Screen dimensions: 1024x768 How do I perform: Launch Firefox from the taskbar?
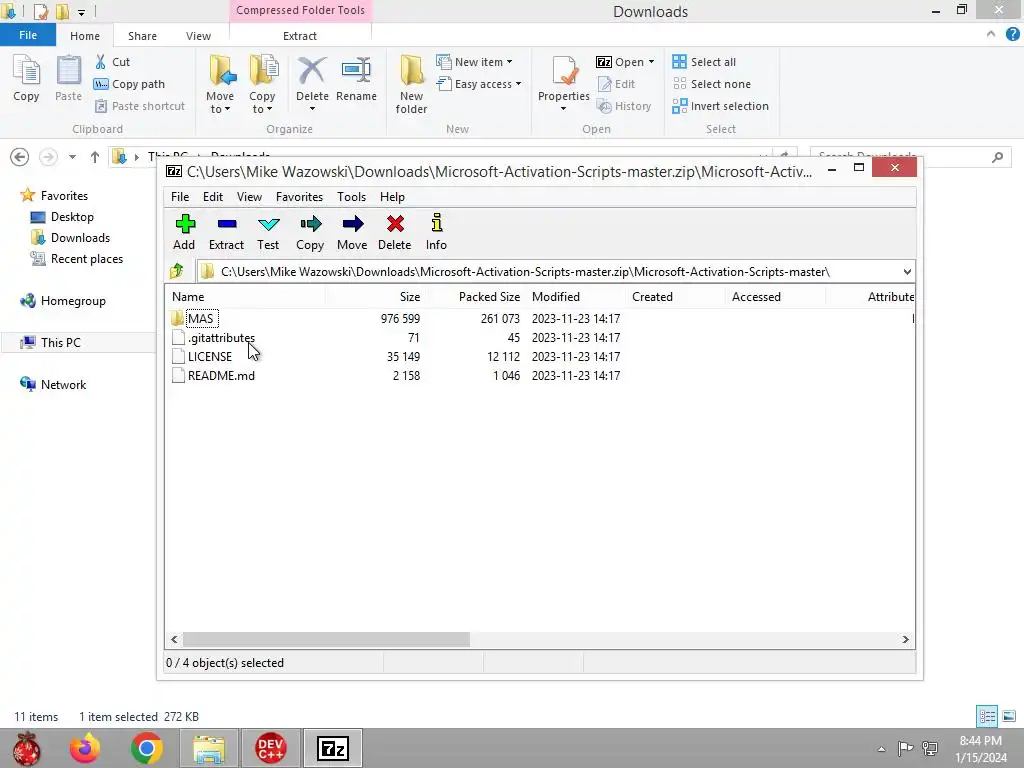[x=86, y=748]
